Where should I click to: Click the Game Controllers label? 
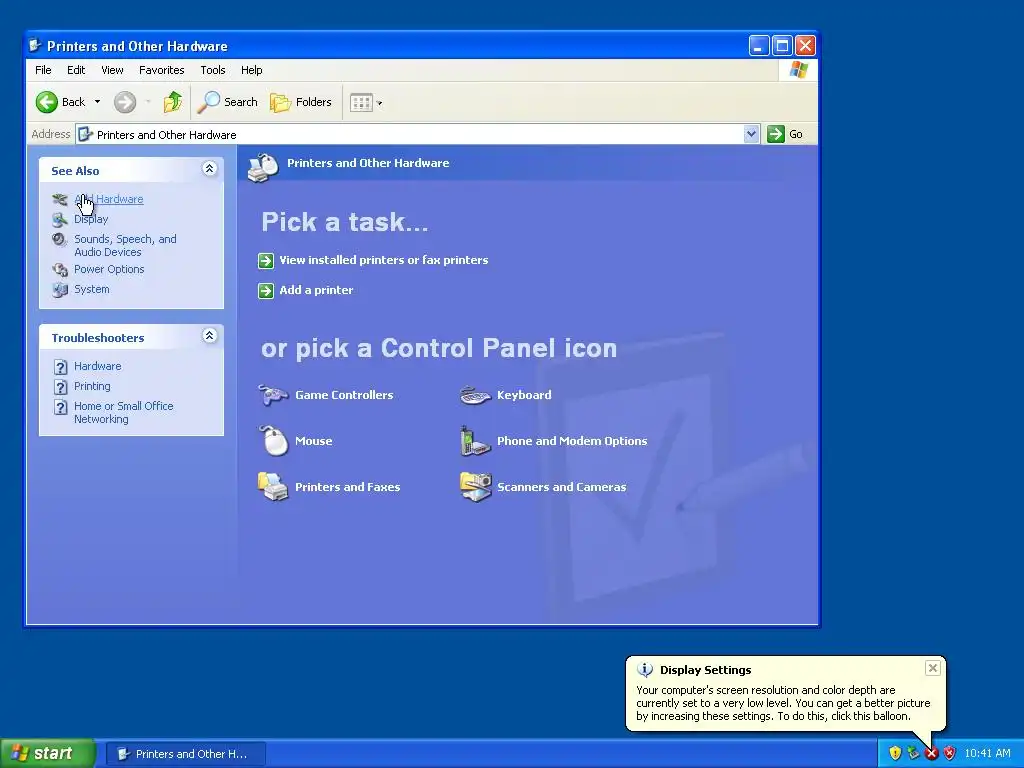[344, 395]
